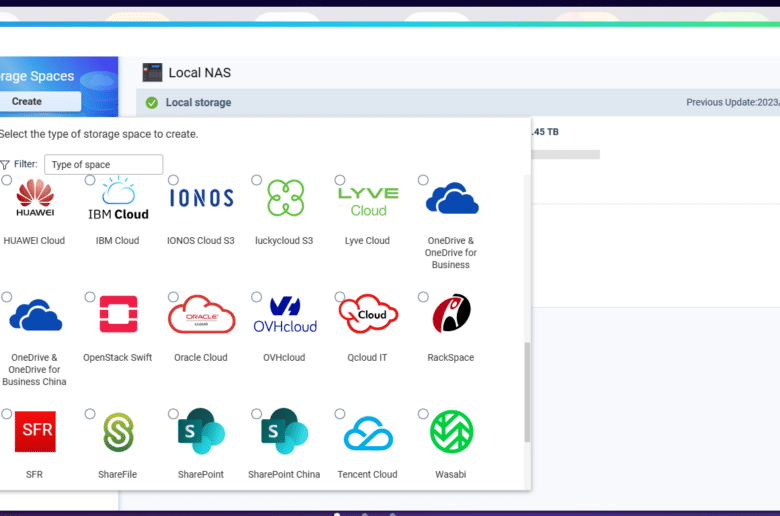Choose the OpenStack Swift radio button

tap(90, 297)
